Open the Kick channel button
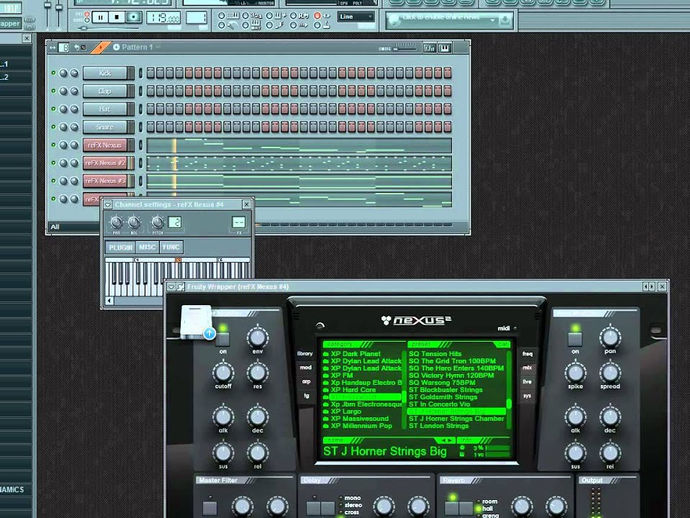This screenshot has height=518, width=690. 106,73
